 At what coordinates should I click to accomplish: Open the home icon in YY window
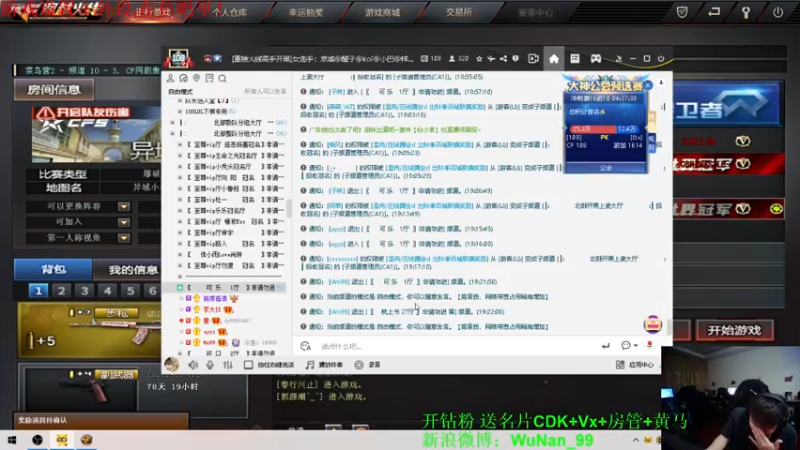tap(554, 59)
